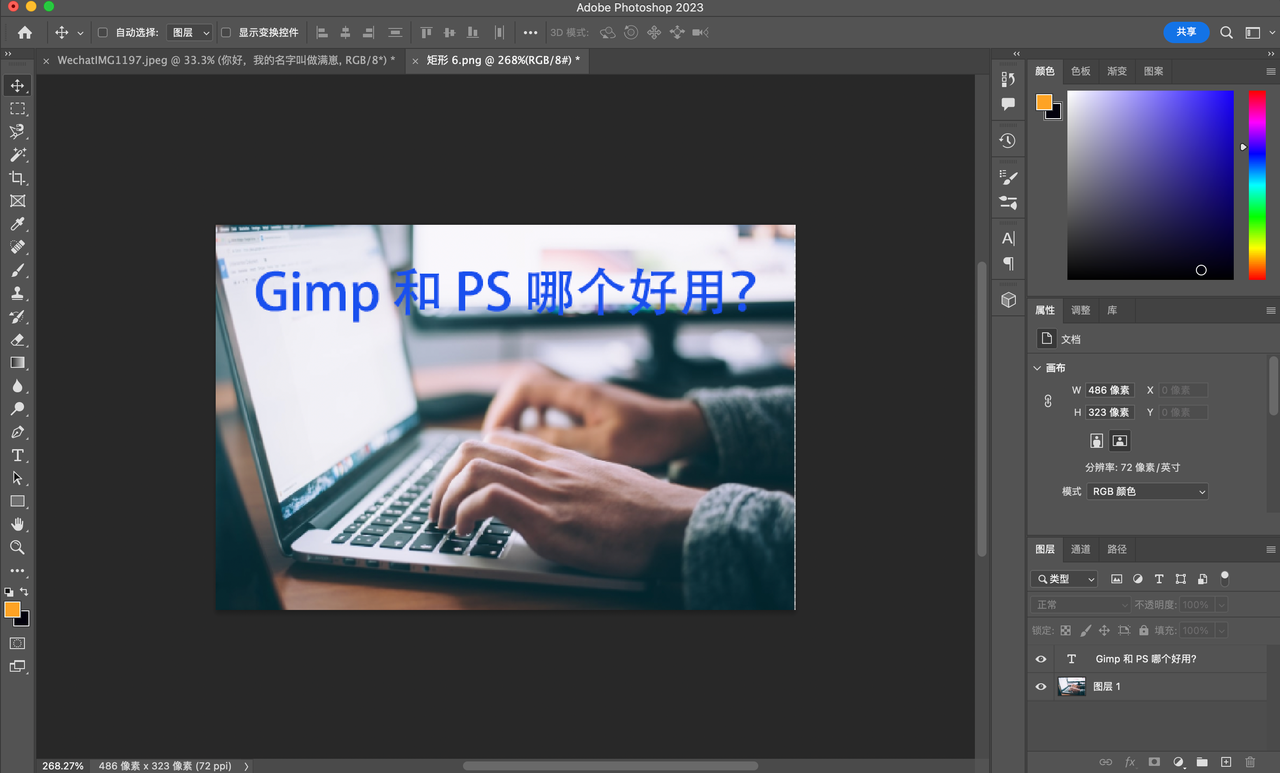Toggle filter for type layers

[1159, 579]
